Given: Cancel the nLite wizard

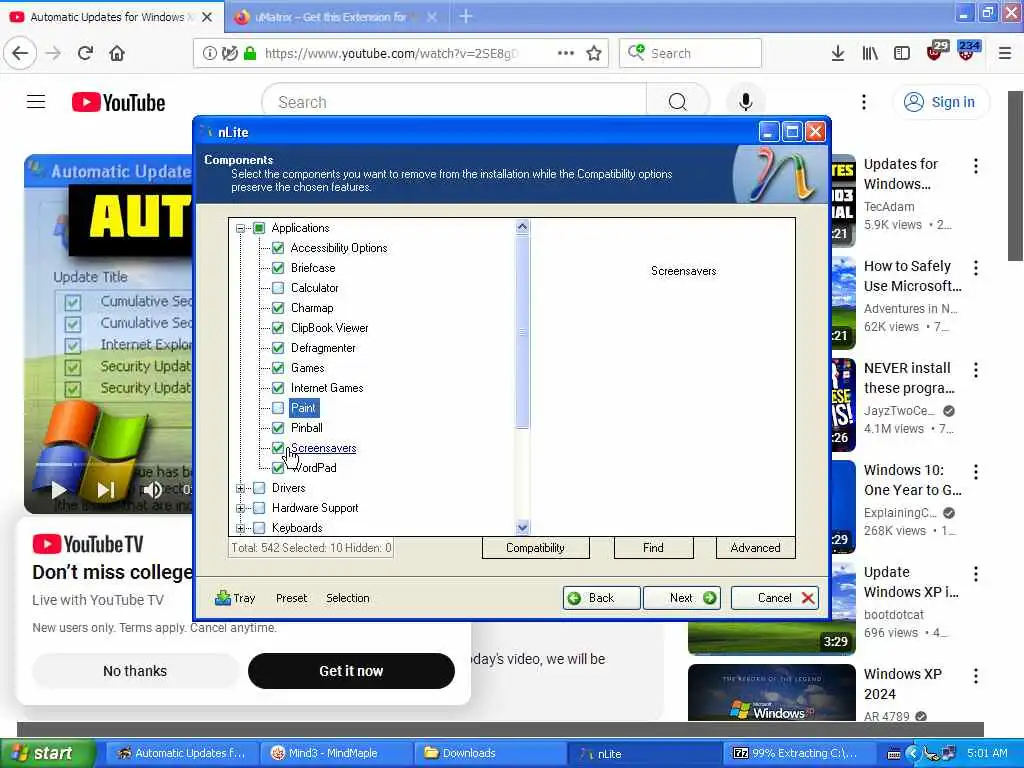Looking at the screenshot, I should coord(775,598).
